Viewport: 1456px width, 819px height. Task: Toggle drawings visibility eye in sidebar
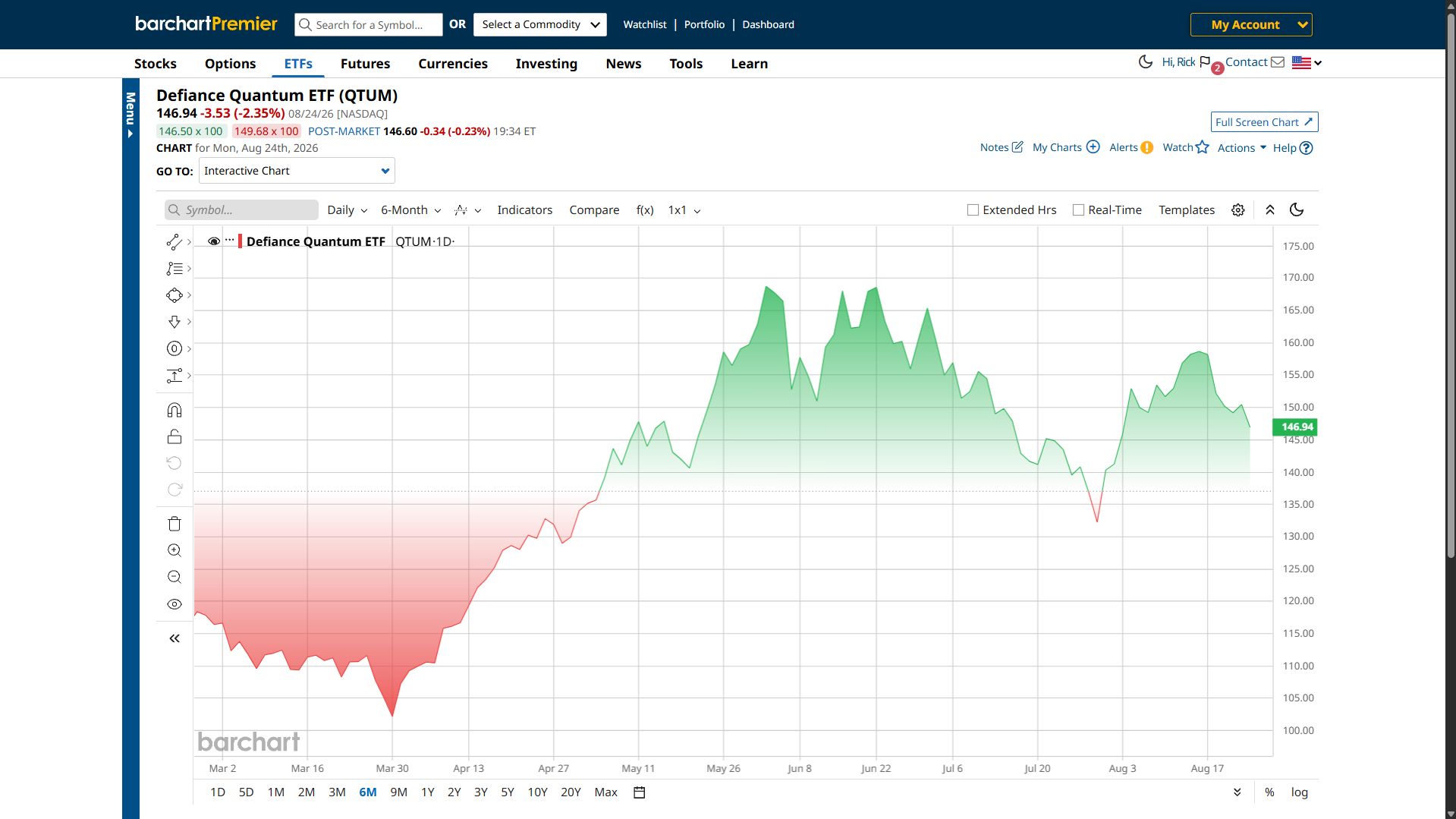[x=174, y=604]
